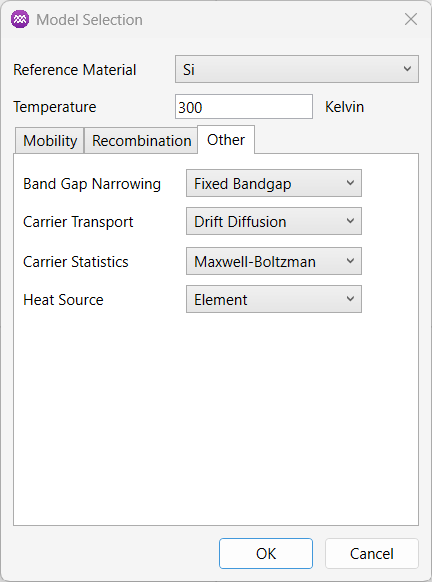The width and height of the screenshot is (432, 582).
Task: Click the Temperature input field with 300
Action: click(244, 107)
